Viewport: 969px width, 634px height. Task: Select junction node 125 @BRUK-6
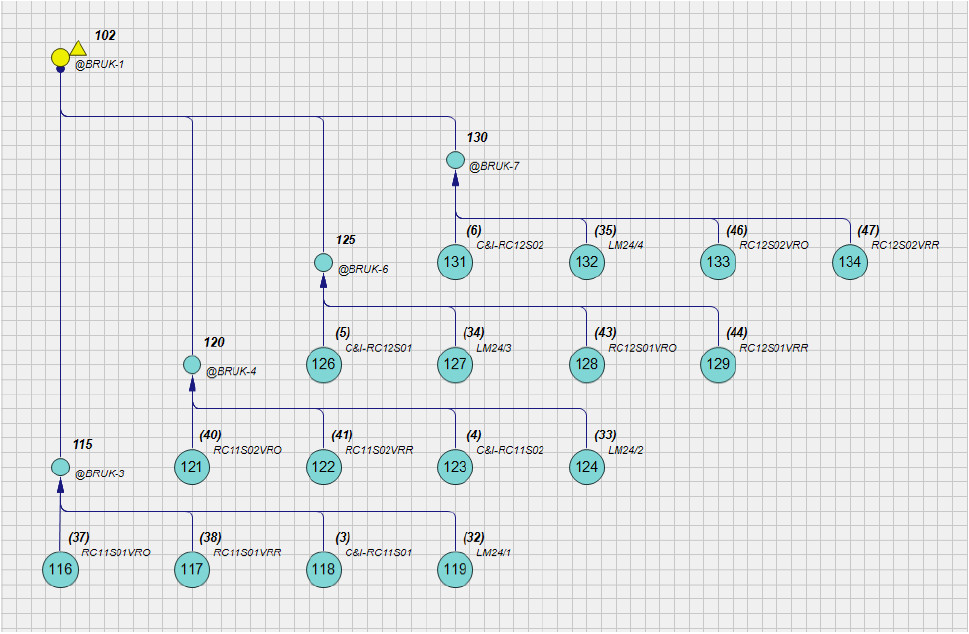[323, 262]
